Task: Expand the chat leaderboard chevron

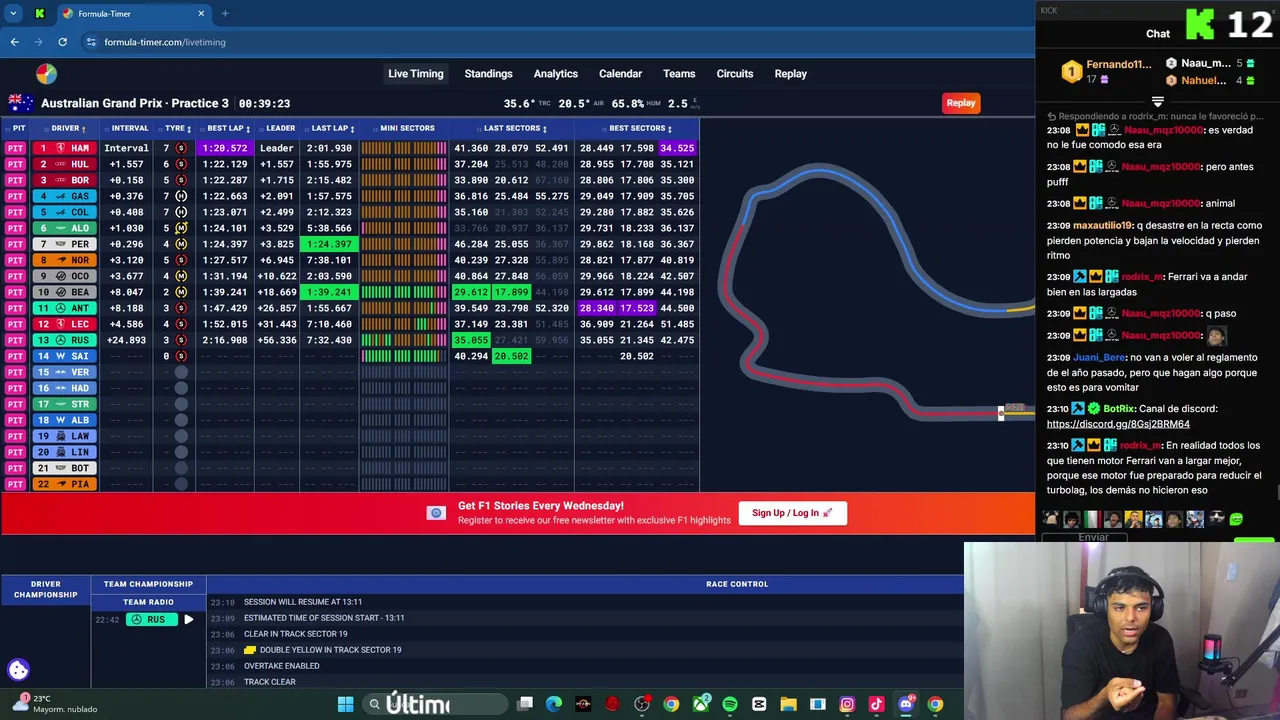Action: tap(1157, 101)
